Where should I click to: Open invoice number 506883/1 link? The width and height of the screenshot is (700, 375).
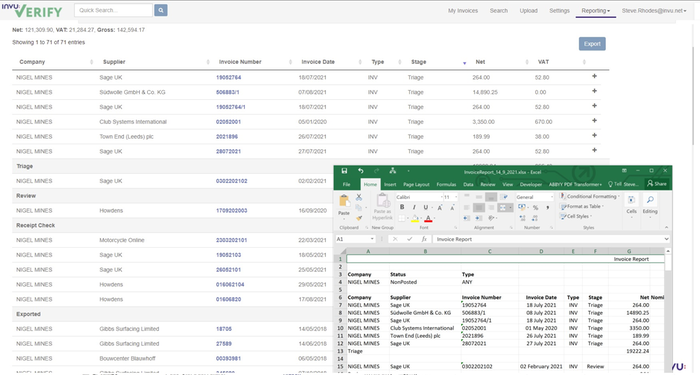228,92
